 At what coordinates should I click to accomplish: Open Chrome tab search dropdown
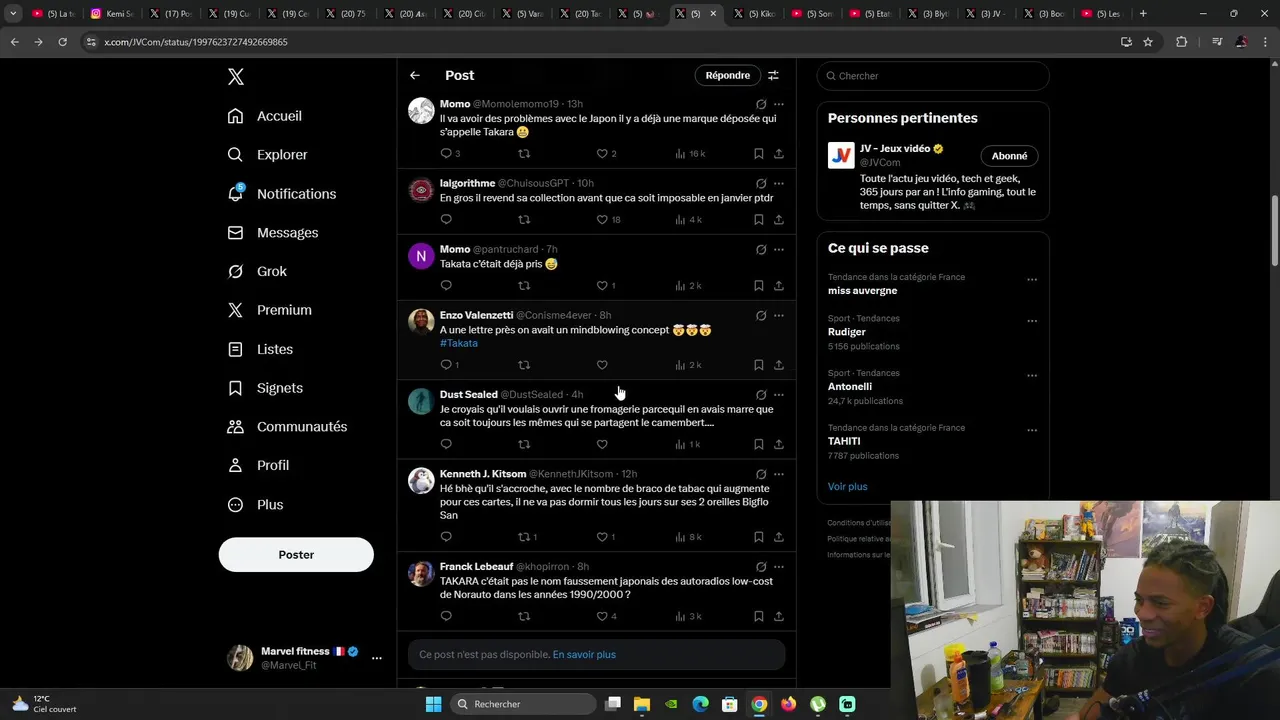[13, 13]
